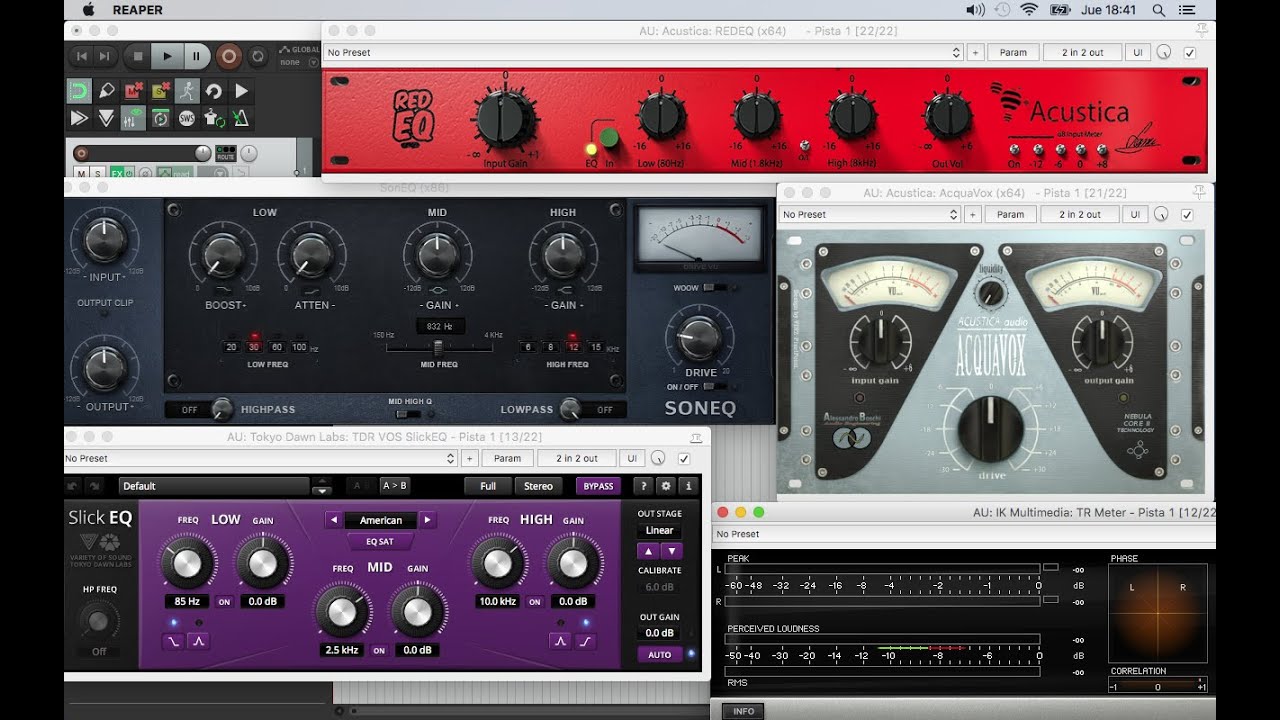Screen dimensions: 1280x720
Task: Toggle the REDEQ plugin enable checkbox
Action: (1189, 53)
